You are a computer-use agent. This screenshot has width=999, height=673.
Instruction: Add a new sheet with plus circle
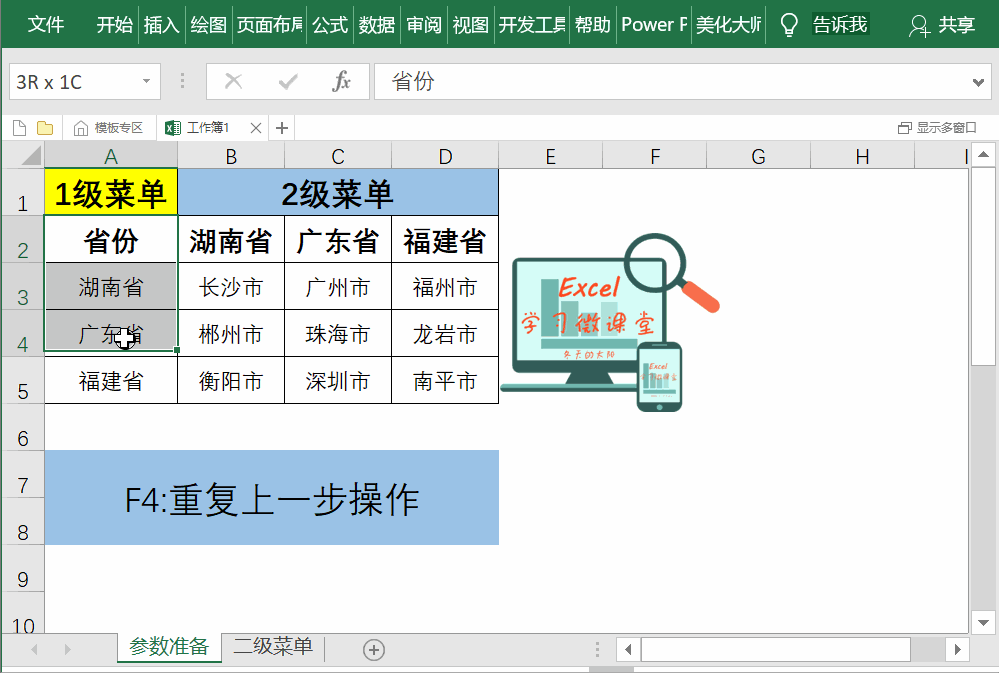point(374,650)
